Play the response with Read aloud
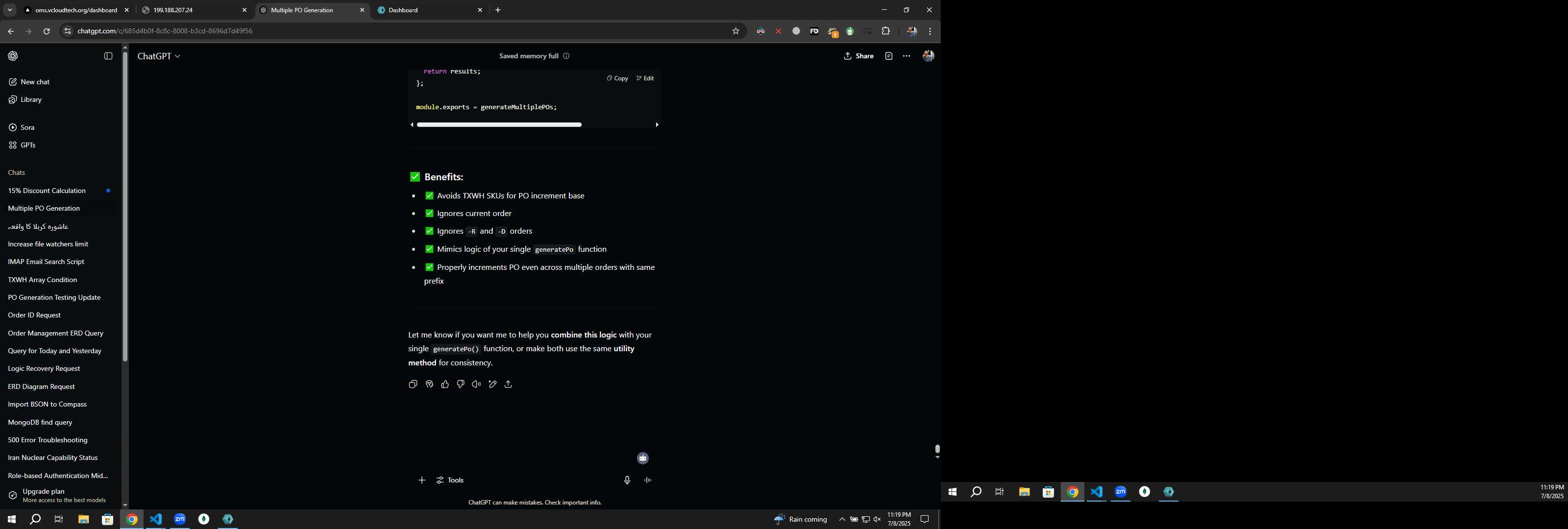This screenshot has width=1568, height=529. point(476,384)
